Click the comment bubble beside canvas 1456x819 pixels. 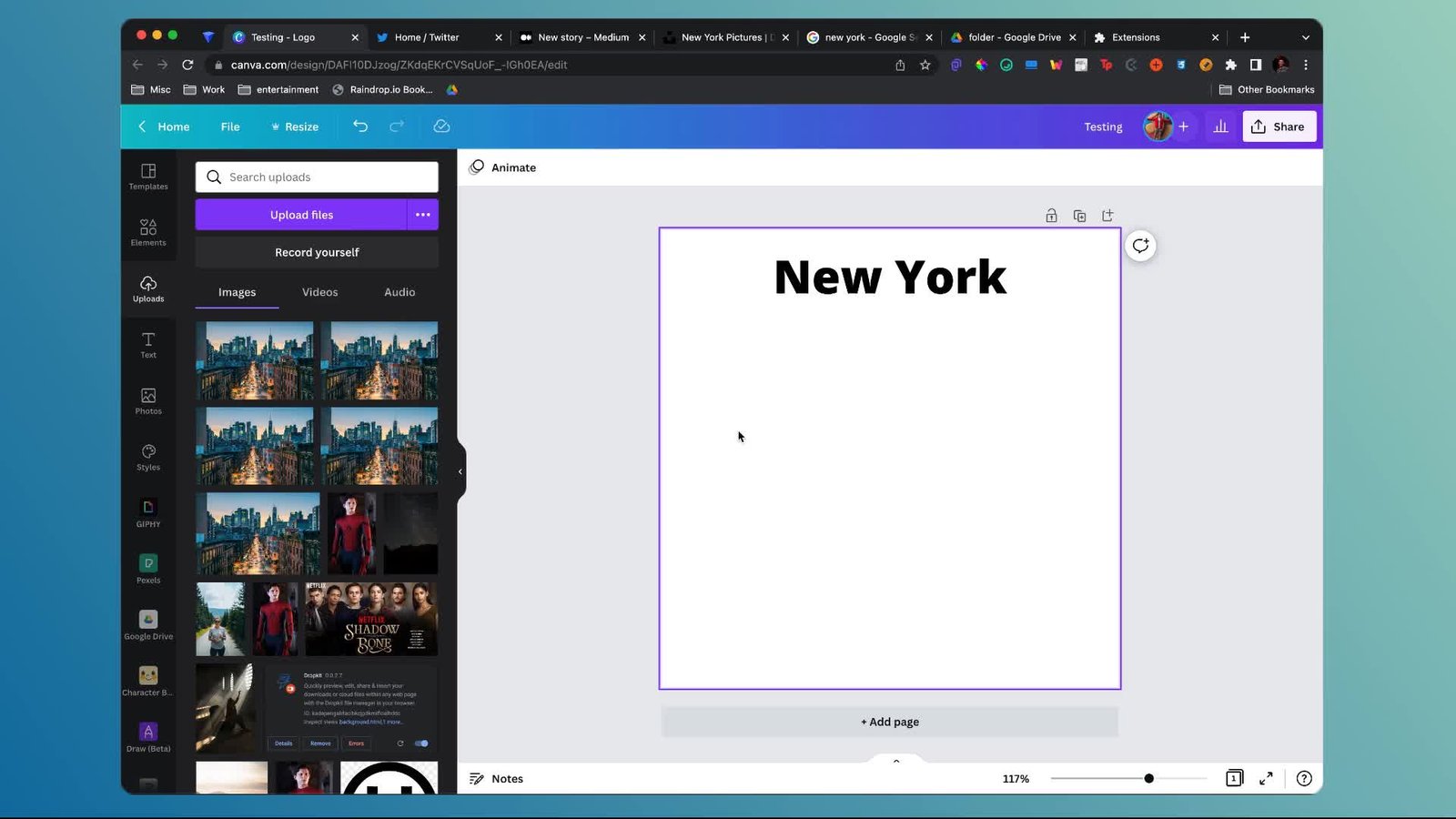[1140, 246]
